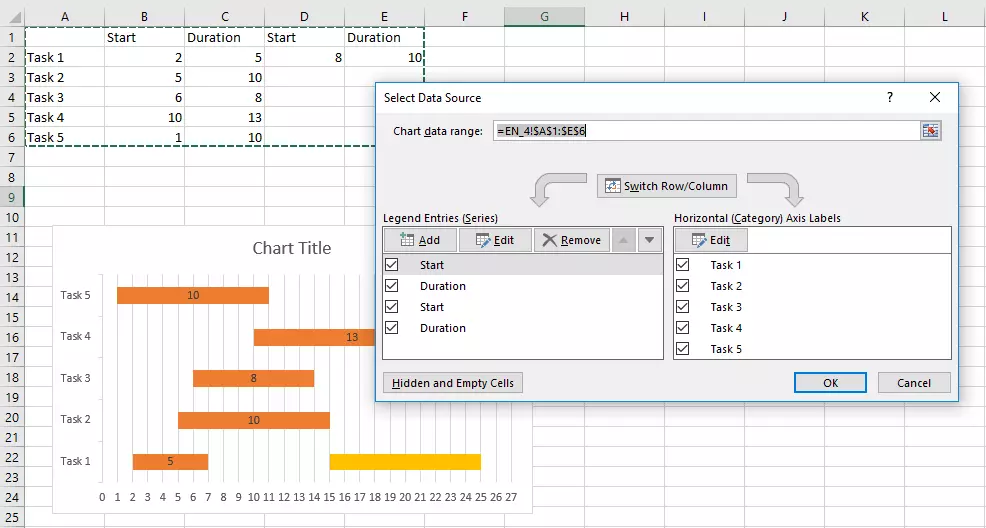
Task: Click into the Chart data range field
Action: [x=700, y=131]
